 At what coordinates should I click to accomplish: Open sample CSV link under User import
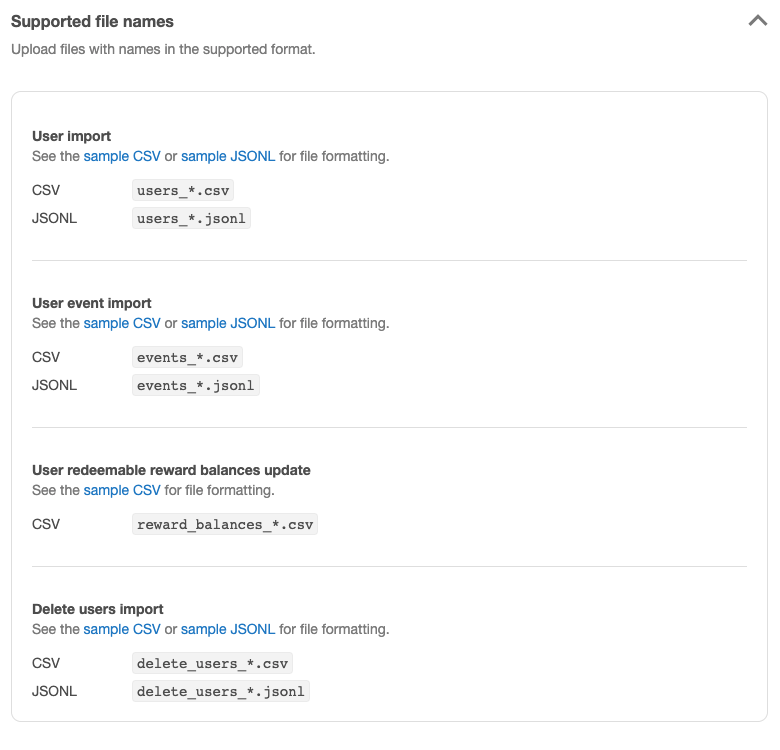[x=122, y=157]
